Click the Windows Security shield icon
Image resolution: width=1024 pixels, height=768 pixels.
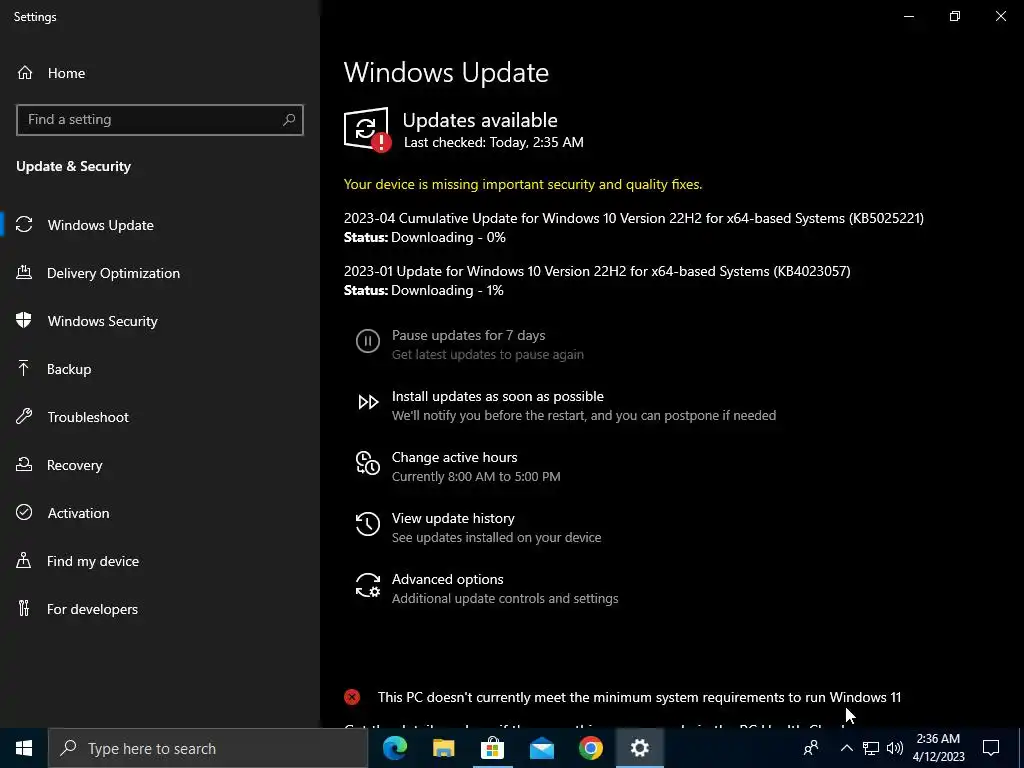coord(24,321)
